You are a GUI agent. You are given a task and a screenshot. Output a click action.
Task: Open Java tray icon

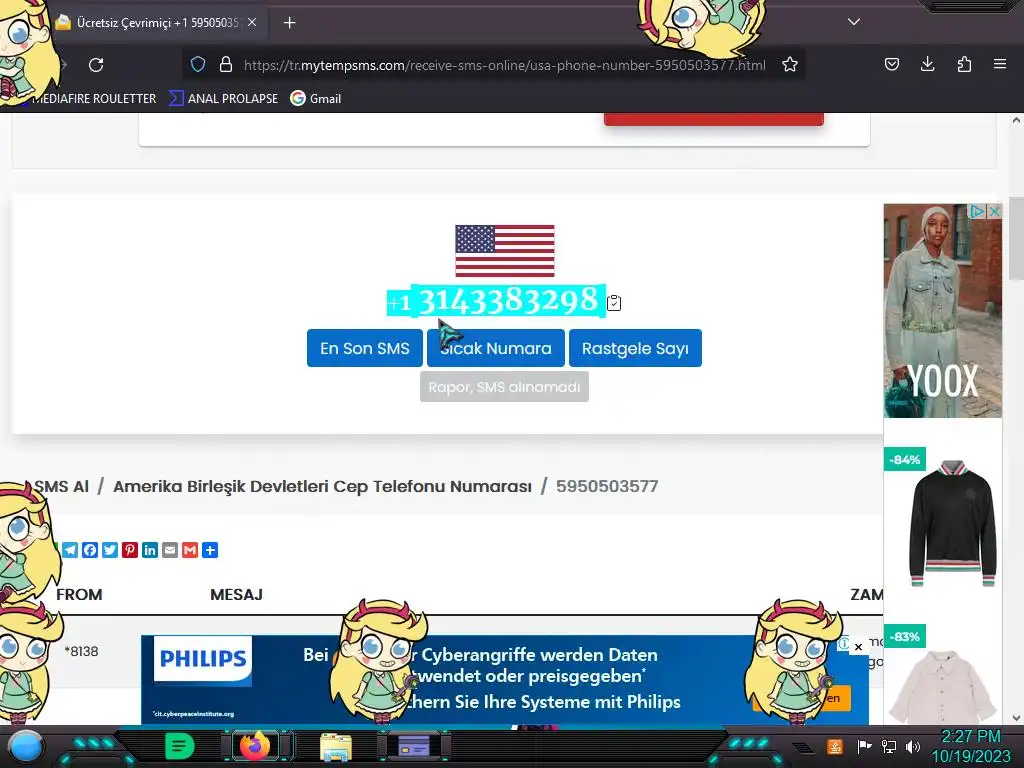pyautogui.click(x=835, y=746)
